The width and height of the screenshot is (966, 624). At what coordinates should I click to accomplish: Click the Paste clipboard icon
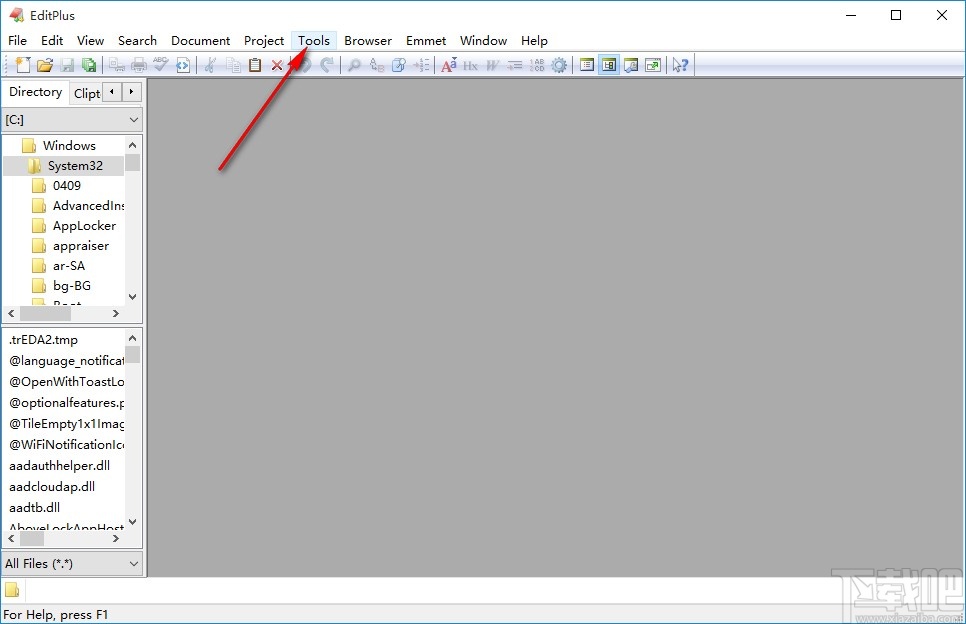click(x=254, y=65)
